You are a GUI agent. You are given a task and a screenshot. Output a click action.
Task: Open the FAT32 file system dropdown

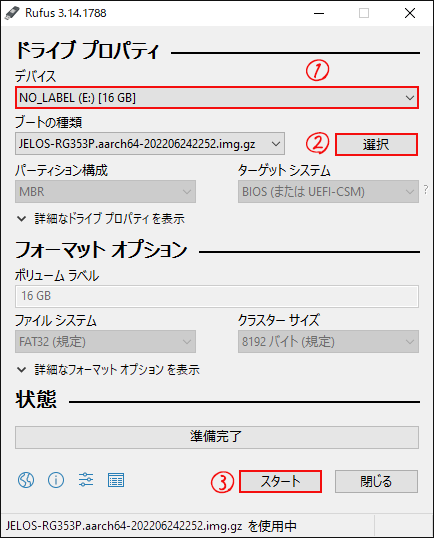pyautogui.click(x=105, y=341)
